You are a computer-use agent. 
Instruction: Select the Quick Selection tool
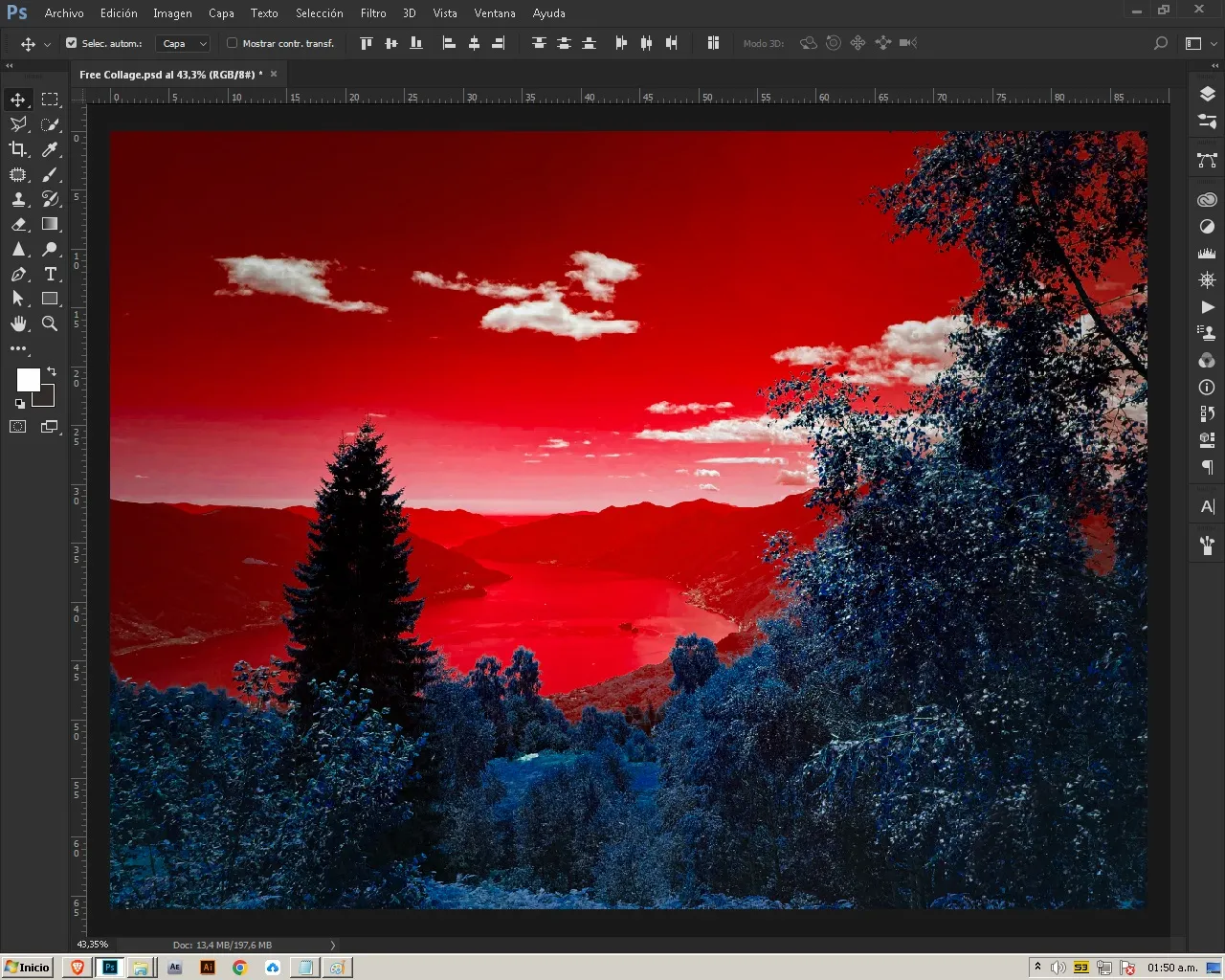pos(50,124)
